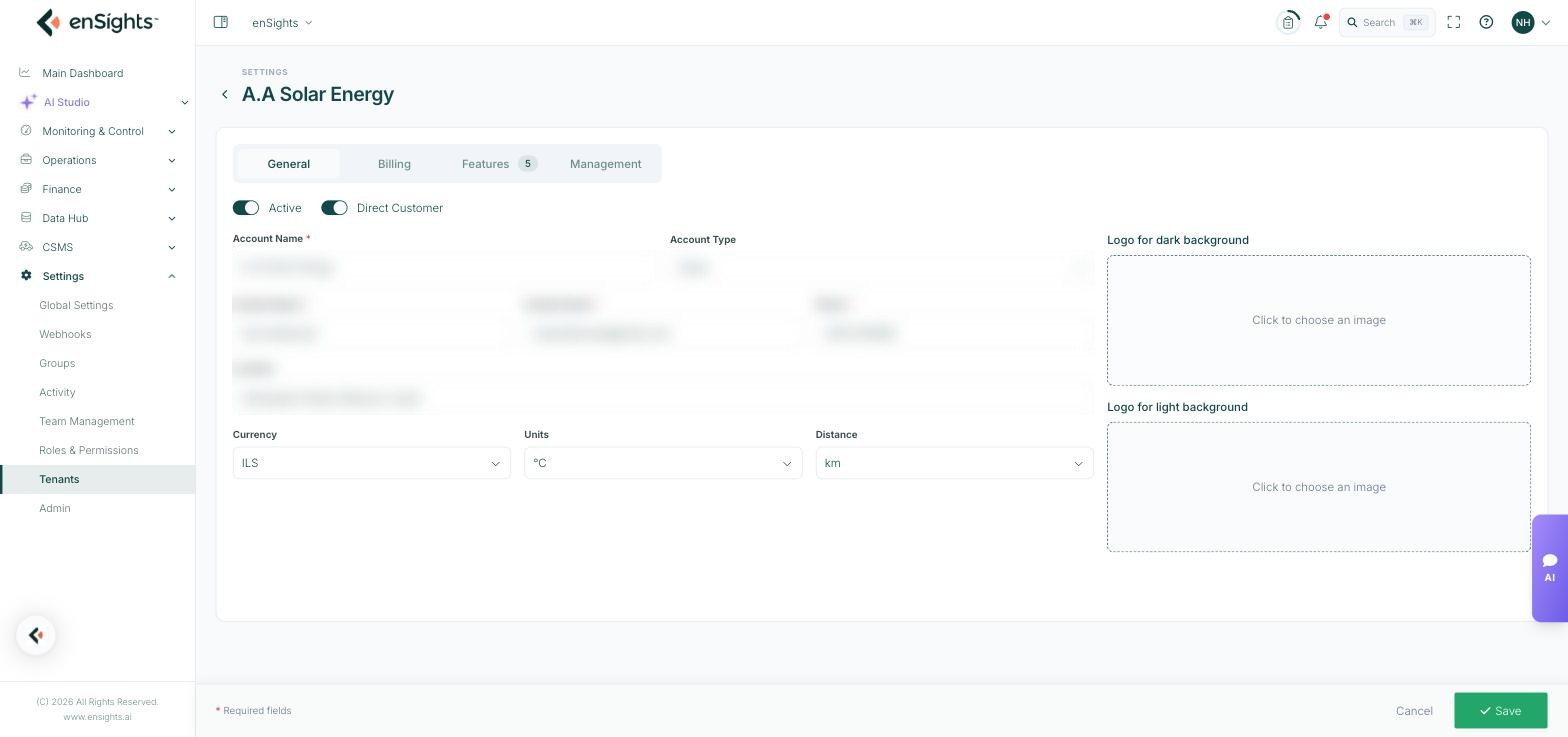Click the CSMS sidebar icon
The height and width of the screenshot is (737, 1568).
pyautogui.click(x=26, y=247)
